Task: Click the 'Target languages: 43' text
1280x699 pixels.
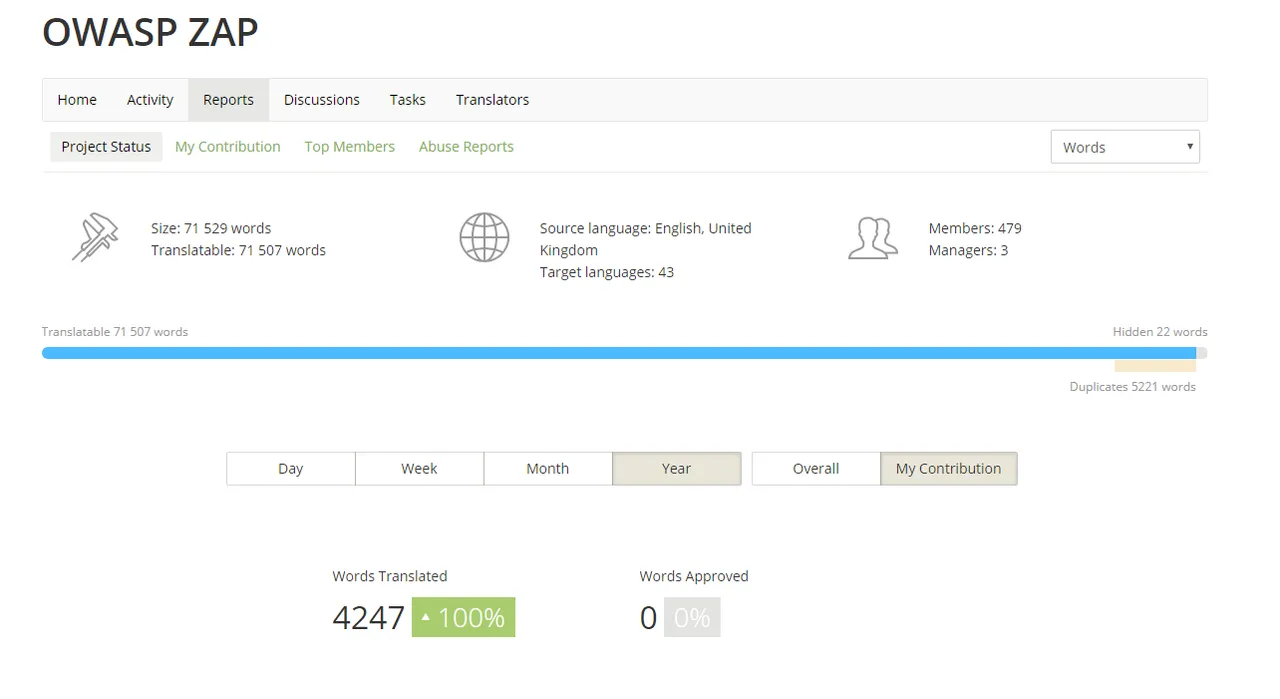Action: 607,272
